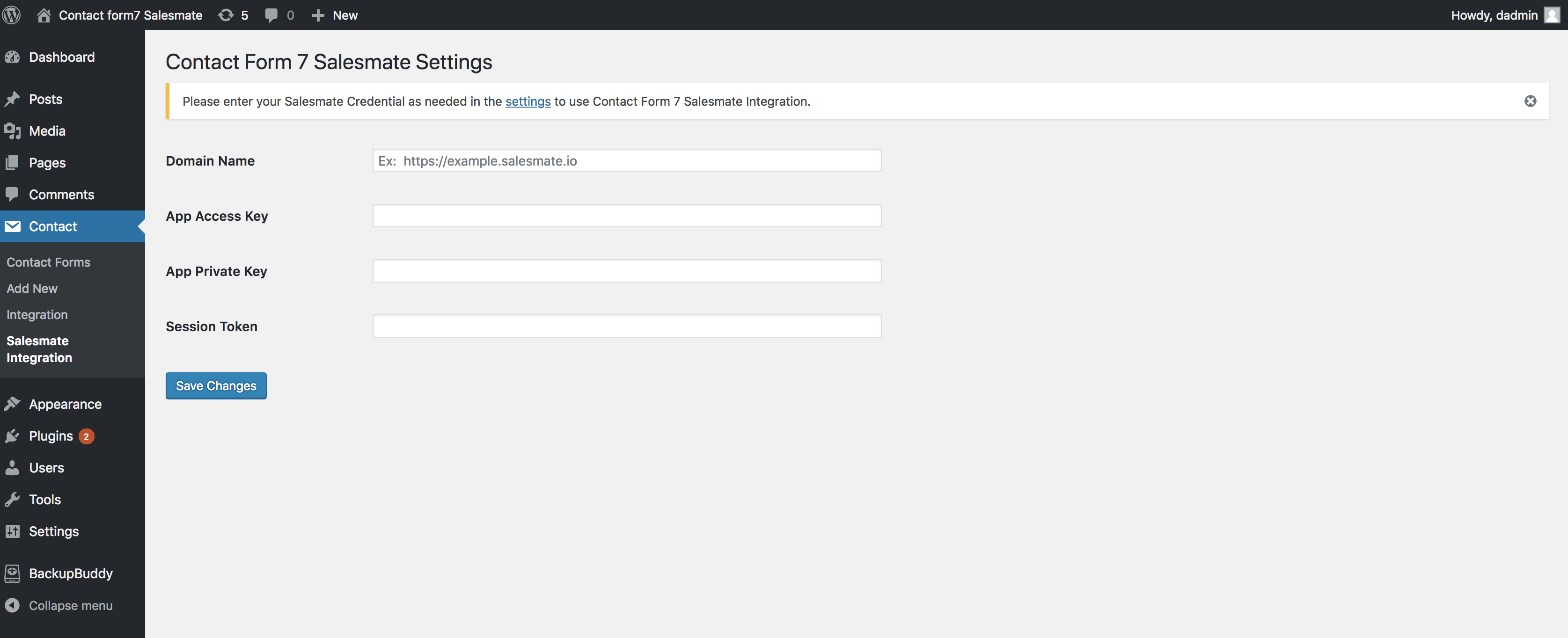Open the Integration submenu item
This screenshot has width=1568, height=638.
click(37, 314)
